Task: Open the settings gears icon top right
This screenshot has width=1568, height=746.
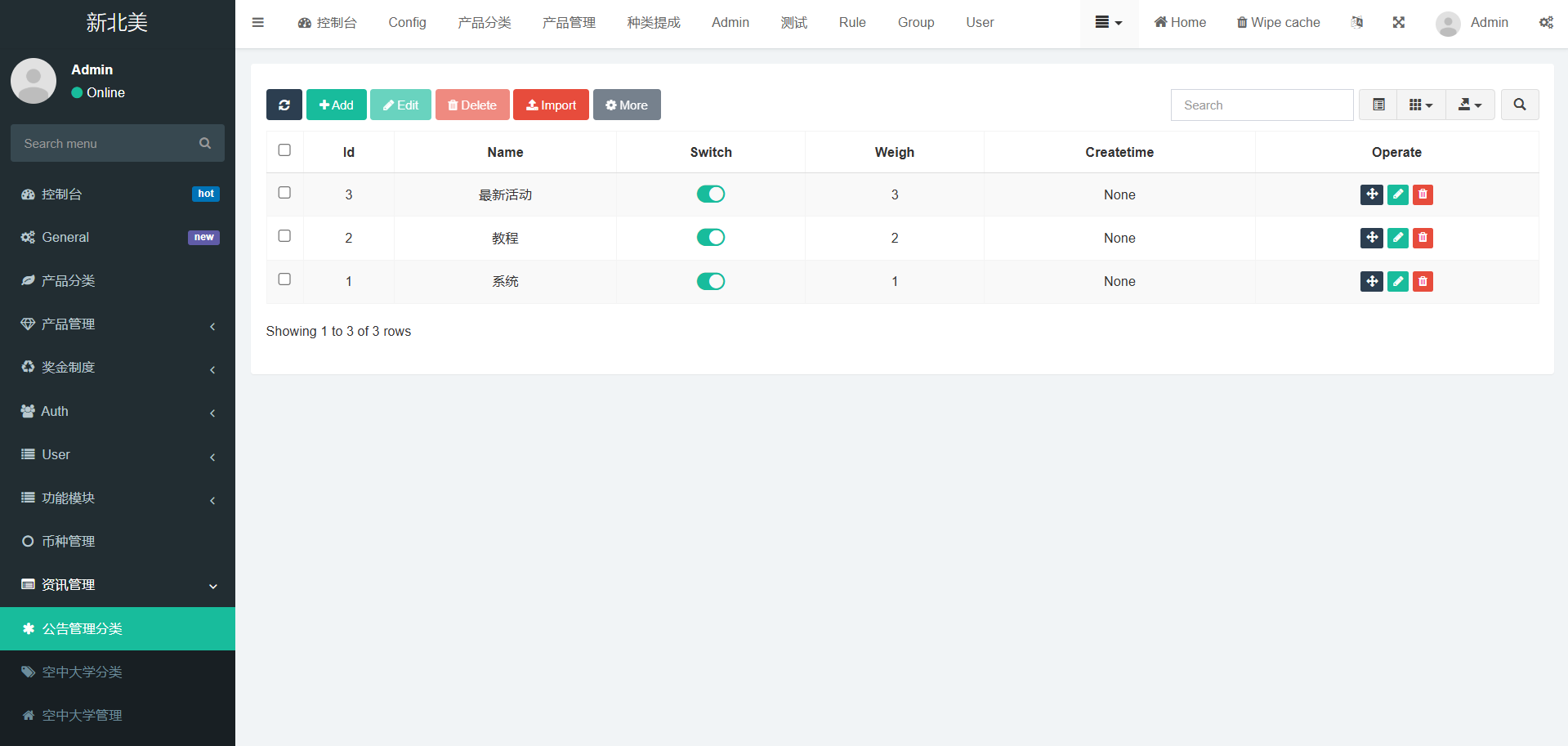Action: (x=1546, y=23)
